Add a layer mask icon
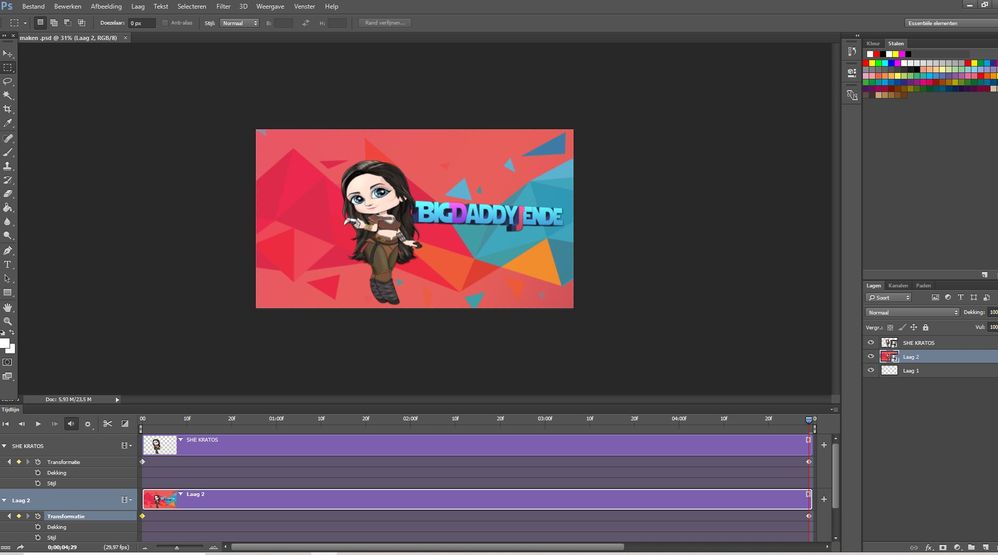998x555 pixels. [943, 547]
